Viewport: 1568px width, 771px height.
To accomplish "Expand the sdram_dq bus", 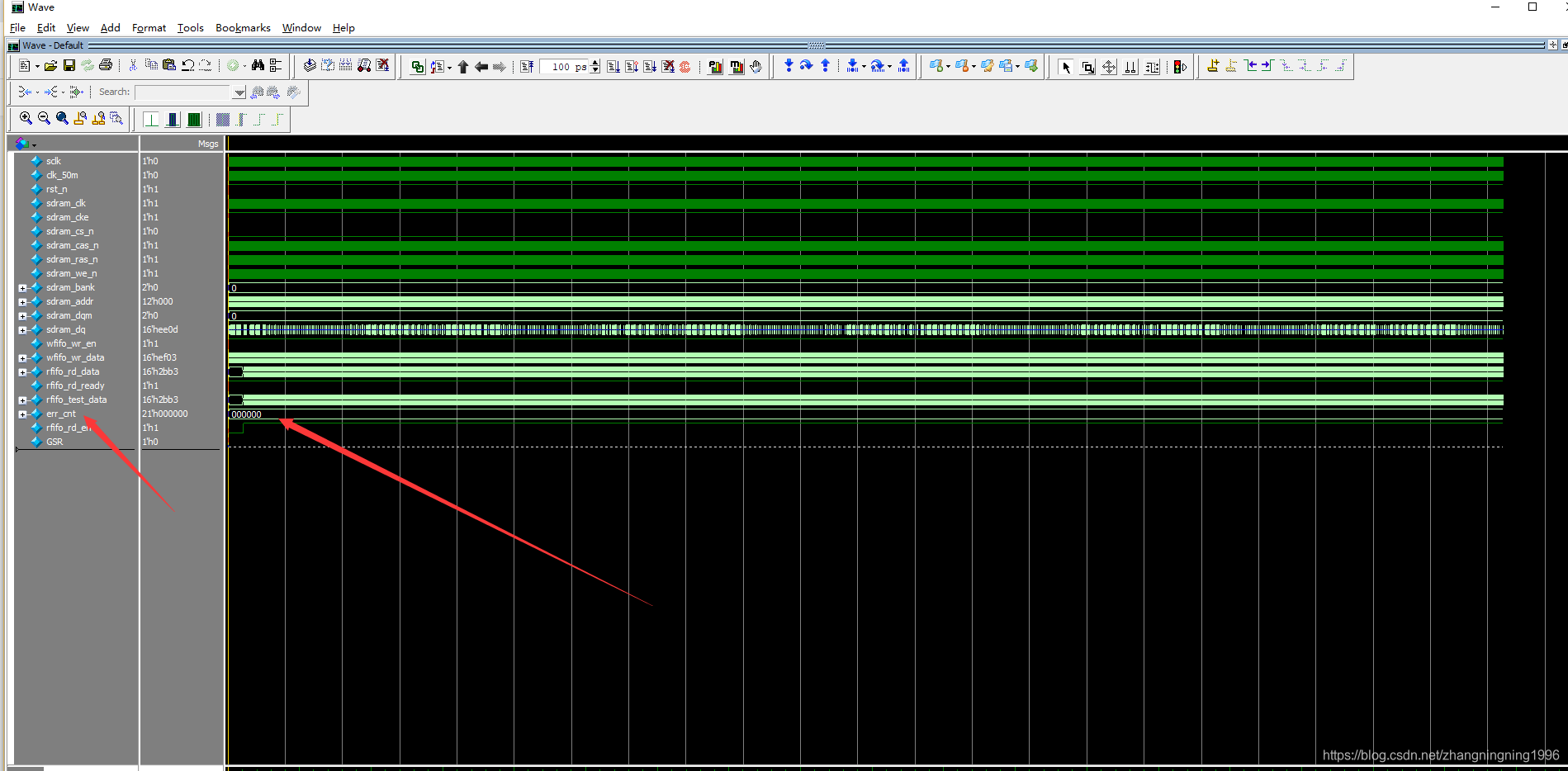I will click(23, 330).
